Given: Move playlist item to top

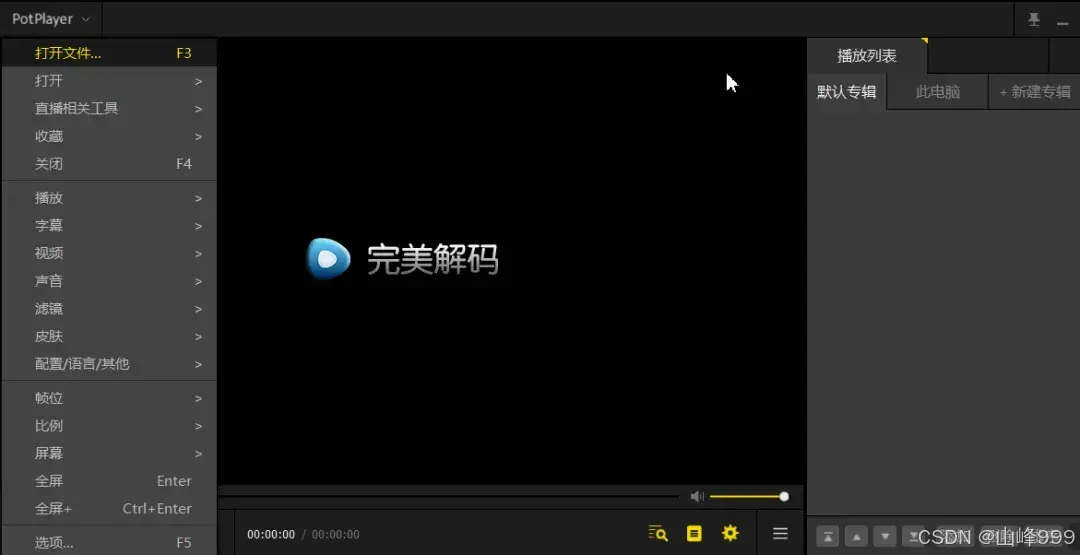Looking at the screenshot, I should point(827,536).
